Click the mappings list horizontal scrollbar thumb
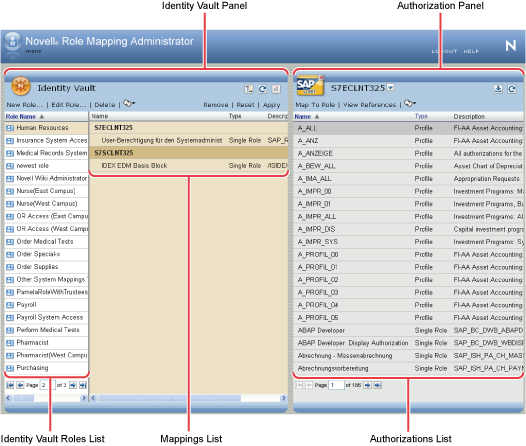This screenshot has height=446, width=526. pos(169,398)
